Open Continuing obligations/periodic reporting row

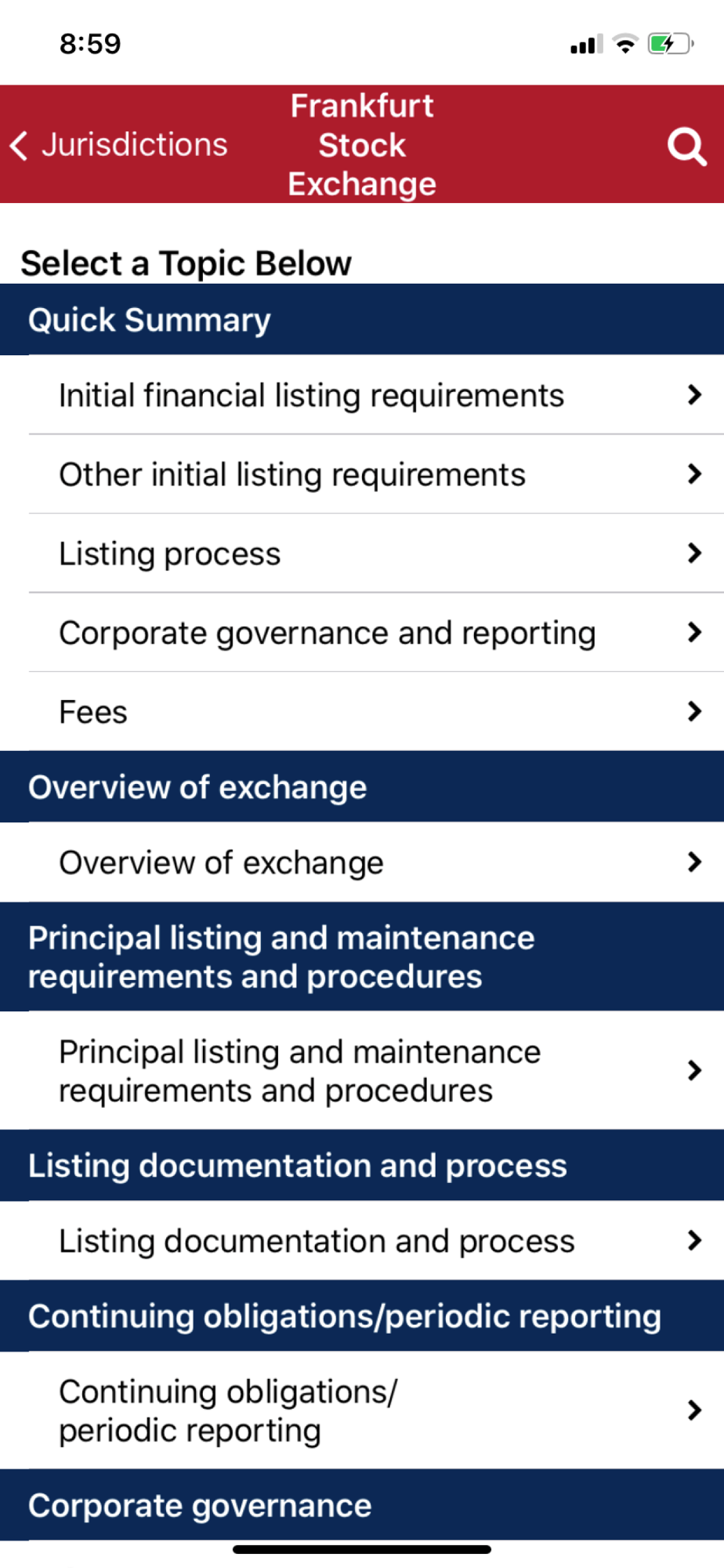[x=376, y=1410]
